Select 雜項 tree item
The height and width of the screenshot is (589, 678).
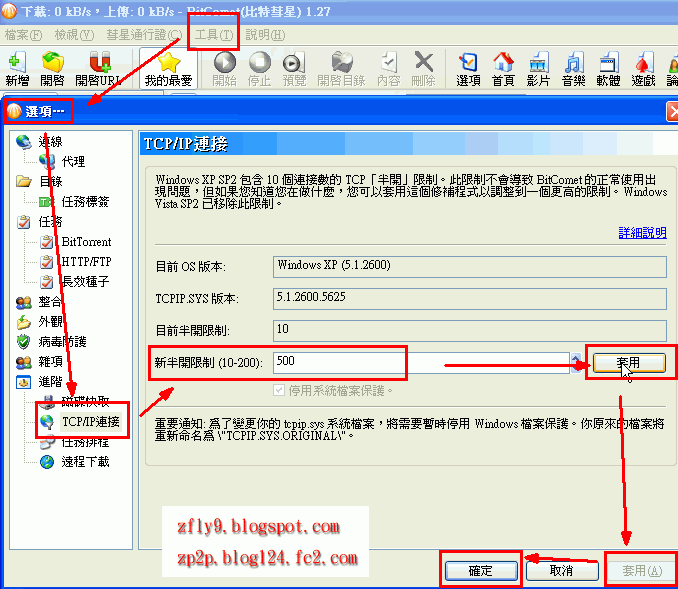tap(50, 362)
